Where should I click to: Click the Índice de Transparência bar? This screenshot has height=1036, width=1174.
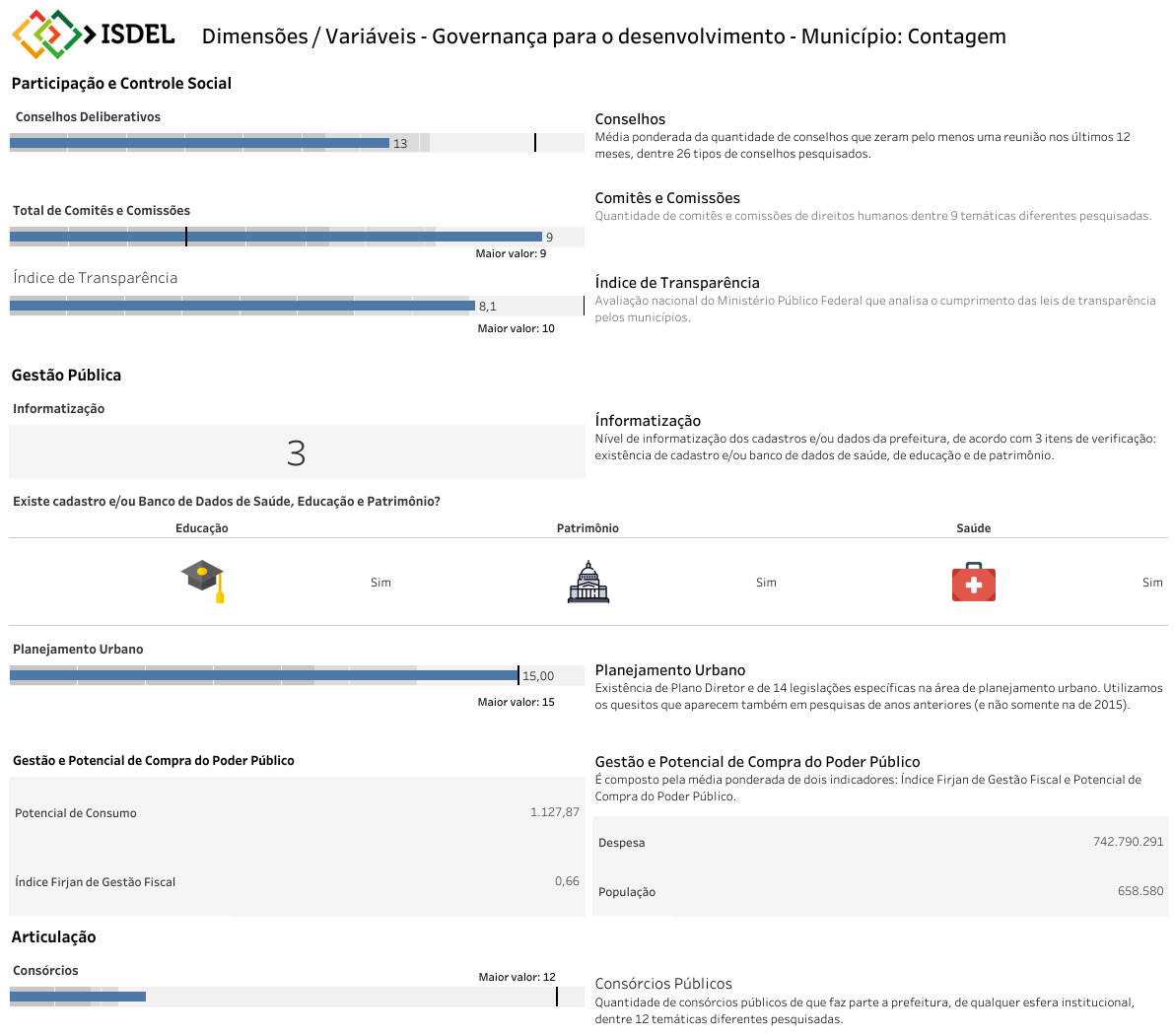242,306
